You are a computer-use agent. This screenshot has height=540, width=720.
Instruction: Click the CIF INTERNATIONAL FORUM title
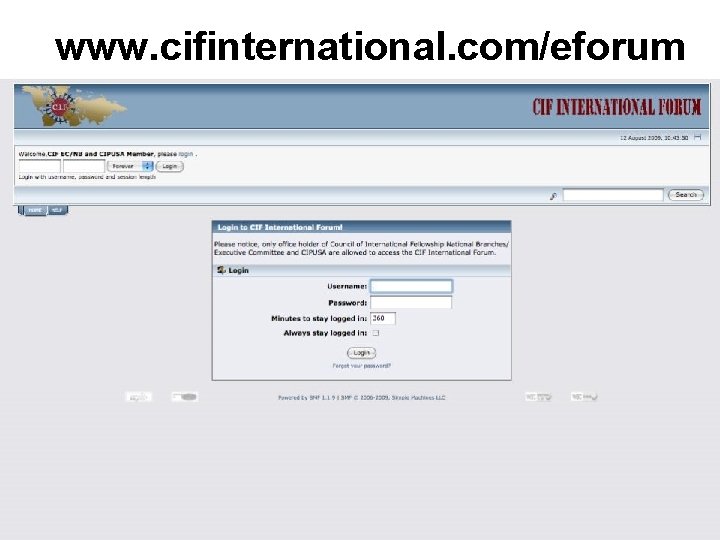coord(617,107)
